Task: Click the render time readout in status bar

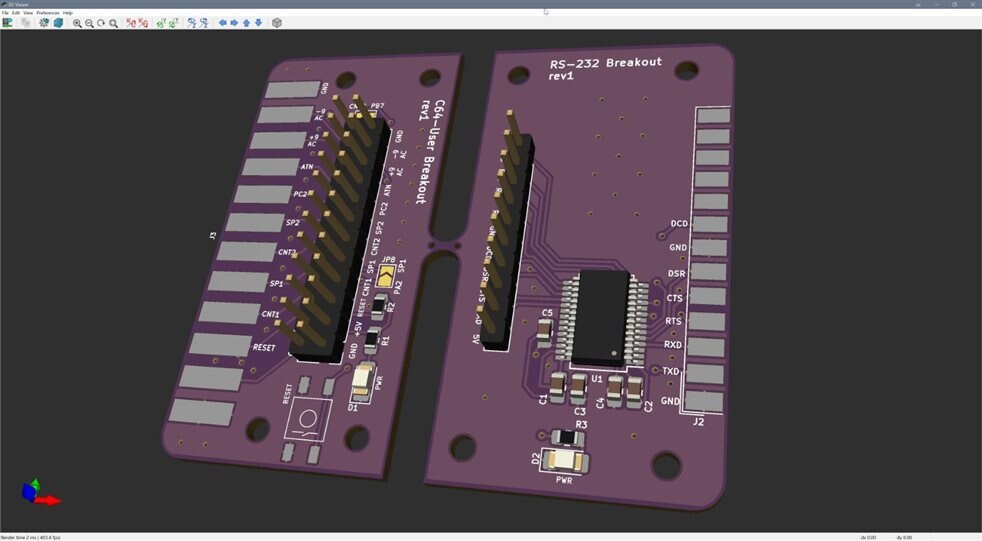Action: [31, 537]
